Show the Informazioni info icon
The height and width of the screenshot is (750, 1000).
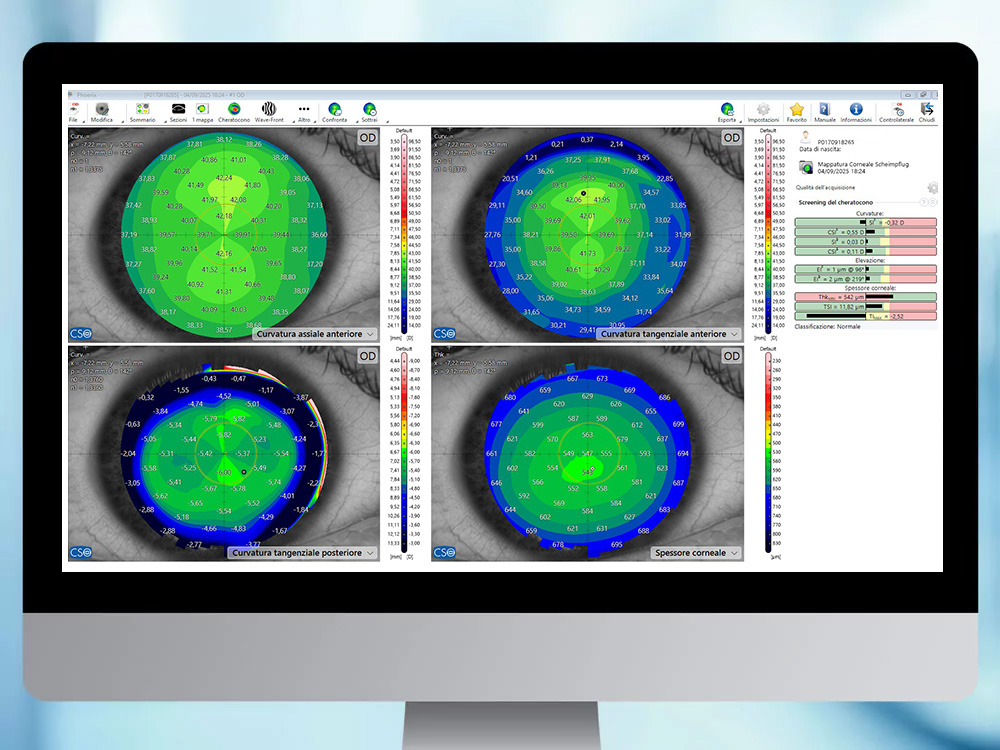pyautogui.click(x=856, y=110)
